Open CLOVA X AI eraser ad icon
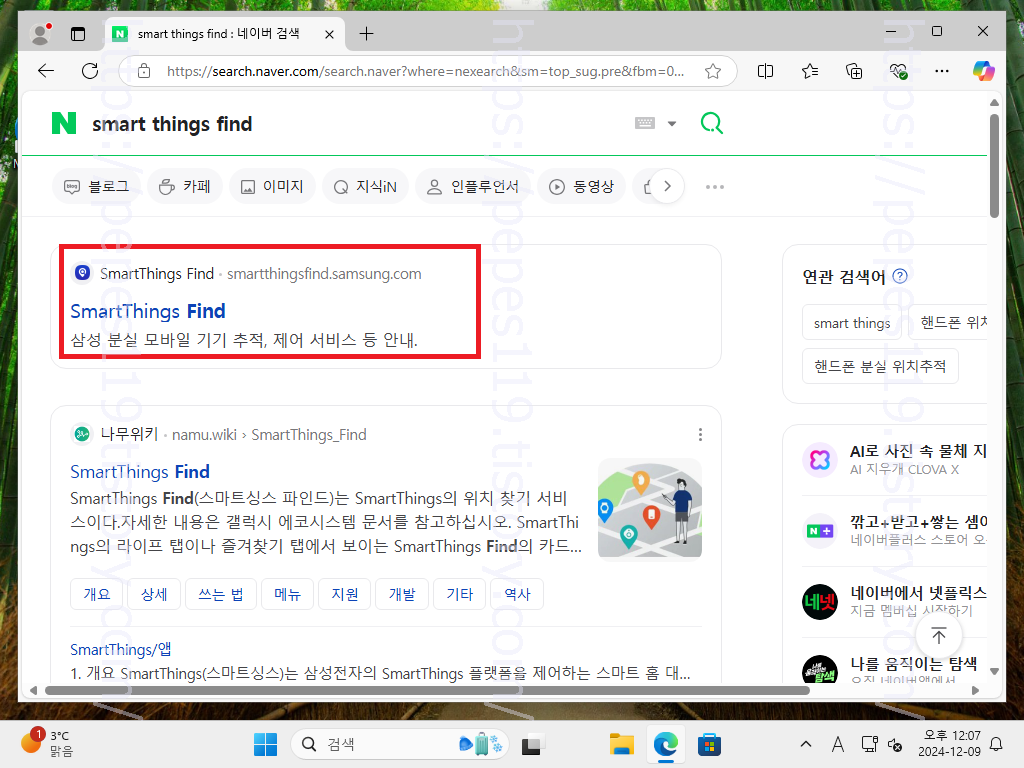This screenshot has width=1024, height=768. tap(820, 460)
